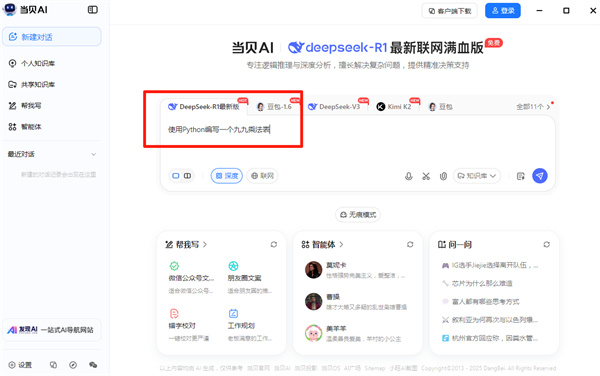
Task: Open the 知识库 dropdown
Action: coord(477,176)
